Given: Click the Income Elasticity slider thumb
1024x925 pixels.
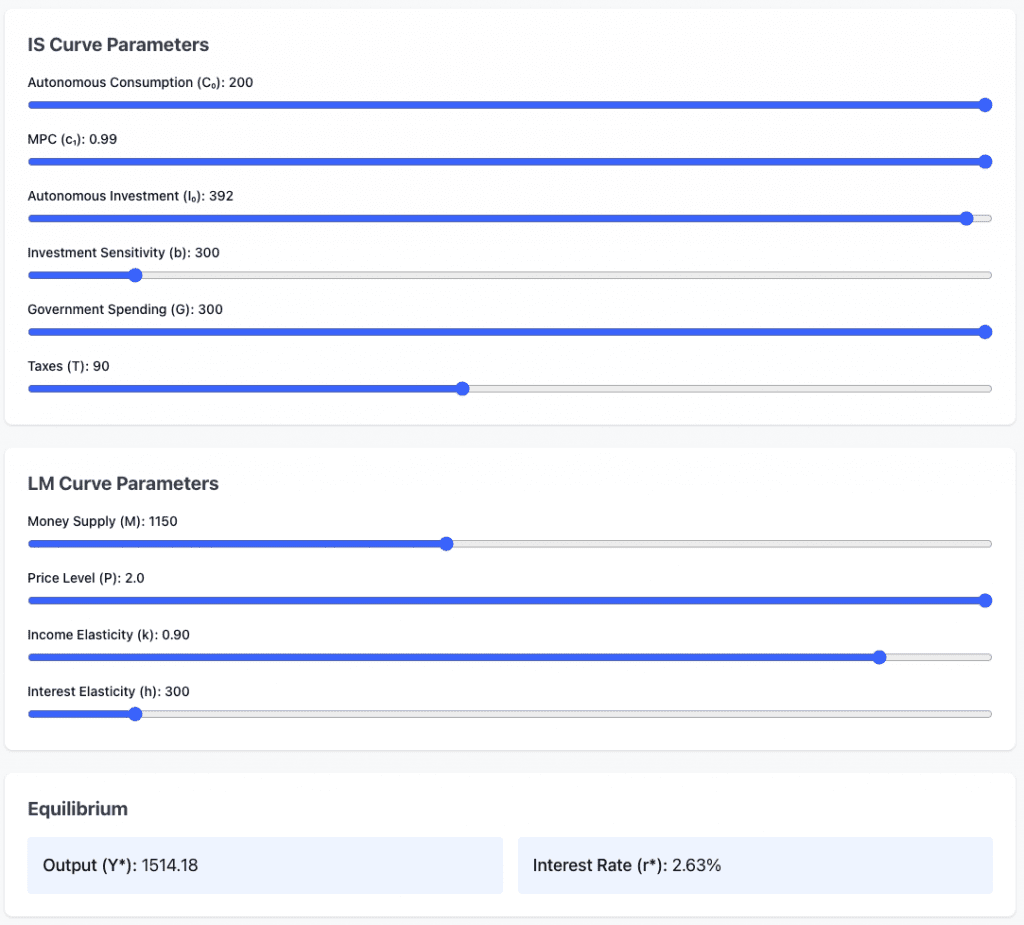Looking at the screenshot, I should coord(879,657).
